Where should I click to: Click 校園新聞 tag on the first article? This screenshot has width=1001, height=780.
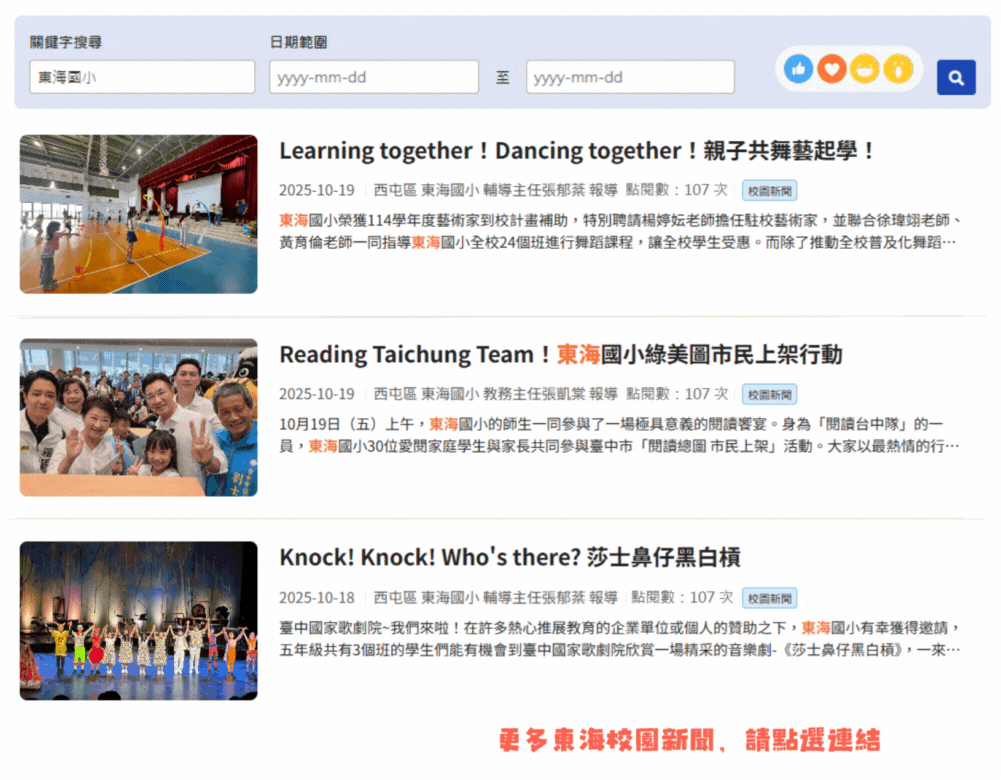tap(769, 191)
